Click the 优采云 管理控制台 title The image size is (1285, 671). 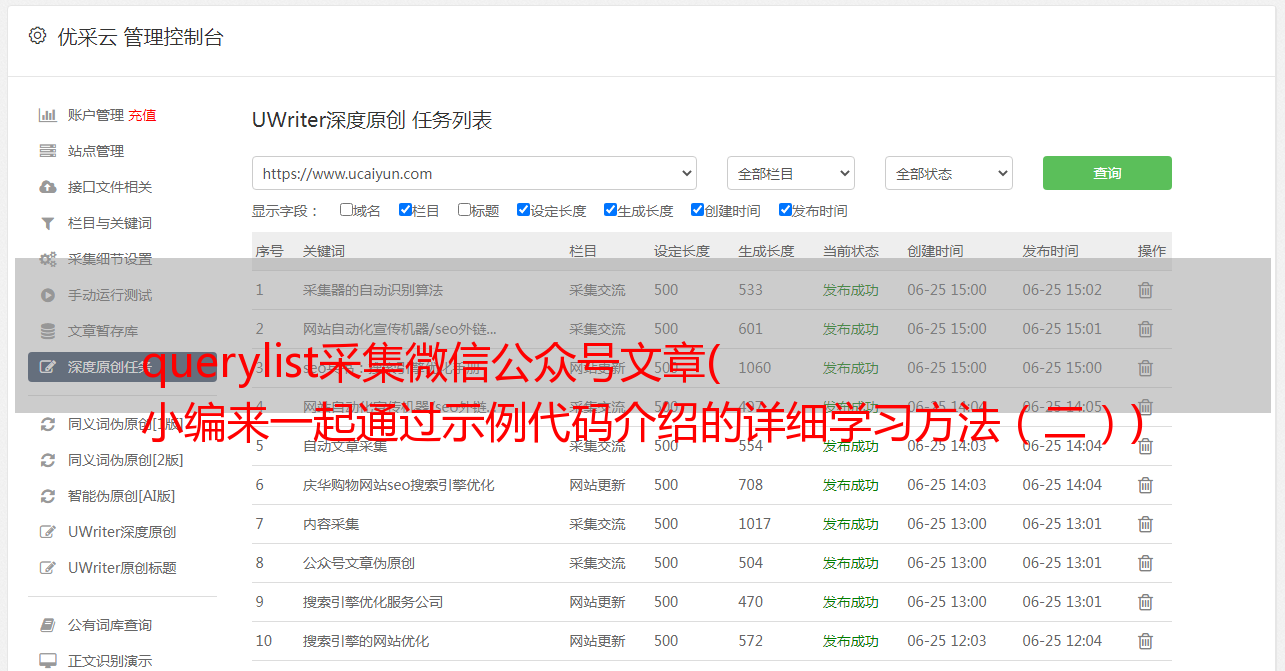[140, 37]
